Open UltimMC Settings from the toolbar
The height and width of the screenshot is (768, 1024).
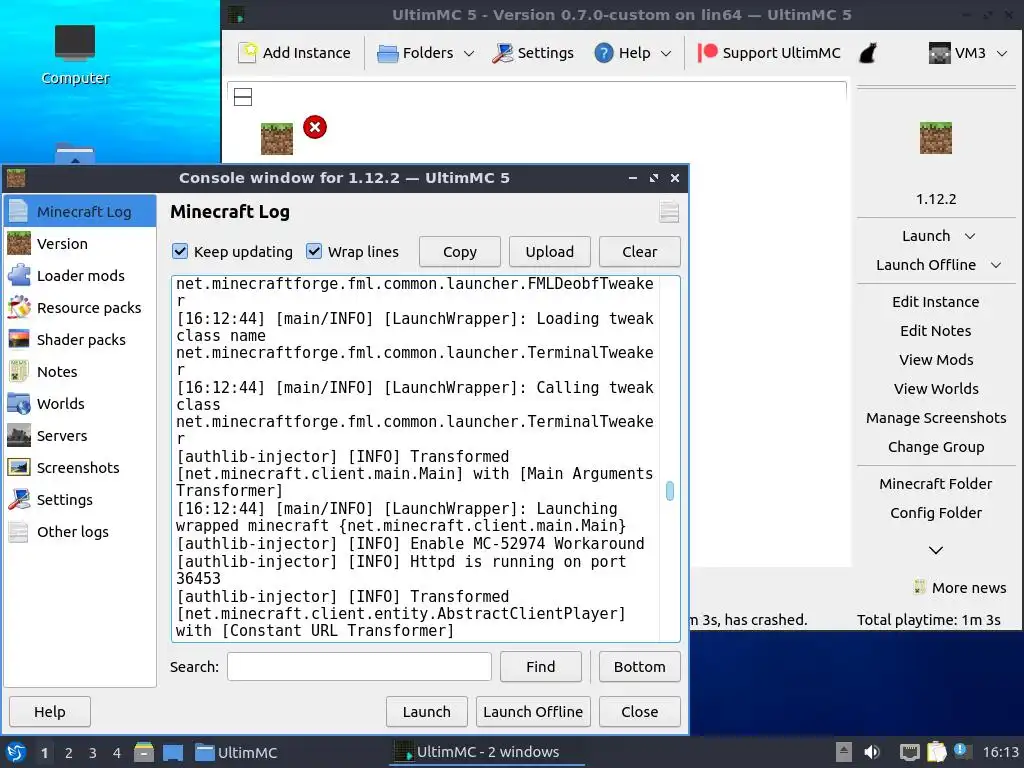pyautogui.click(x=533, y=53)
